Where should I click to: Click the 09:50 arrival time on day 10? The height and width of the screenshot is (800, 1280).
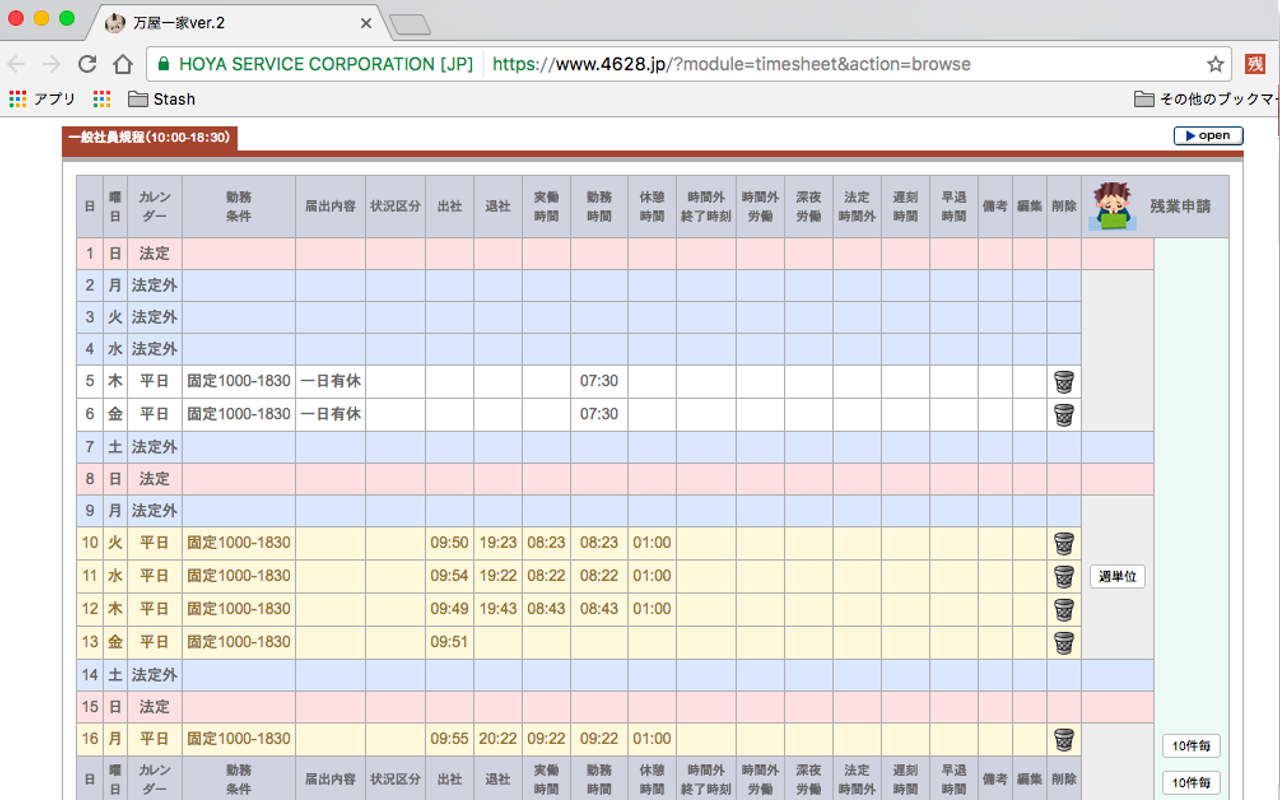[450, 543]
